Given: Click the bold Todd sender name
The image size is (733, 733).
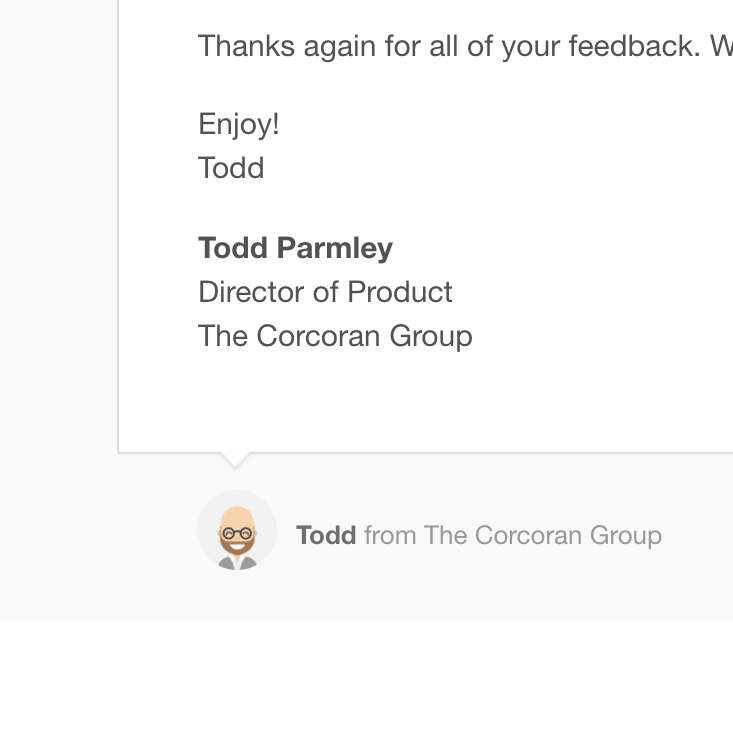Looking at the screenshot, I should 326,535.
